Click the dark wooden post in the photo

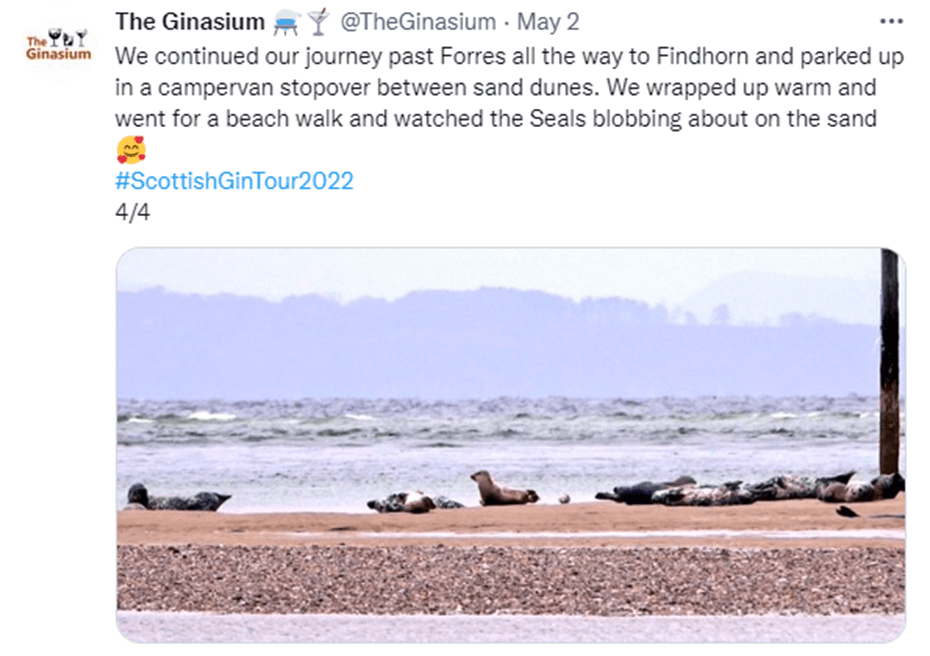coord(889,360)
